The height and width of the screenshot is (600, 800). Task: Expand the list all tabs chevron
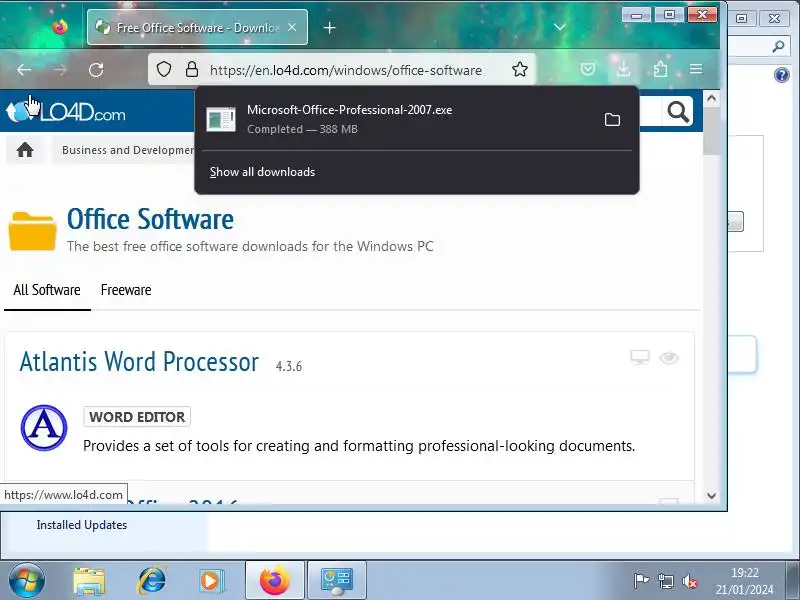point(560,27)
